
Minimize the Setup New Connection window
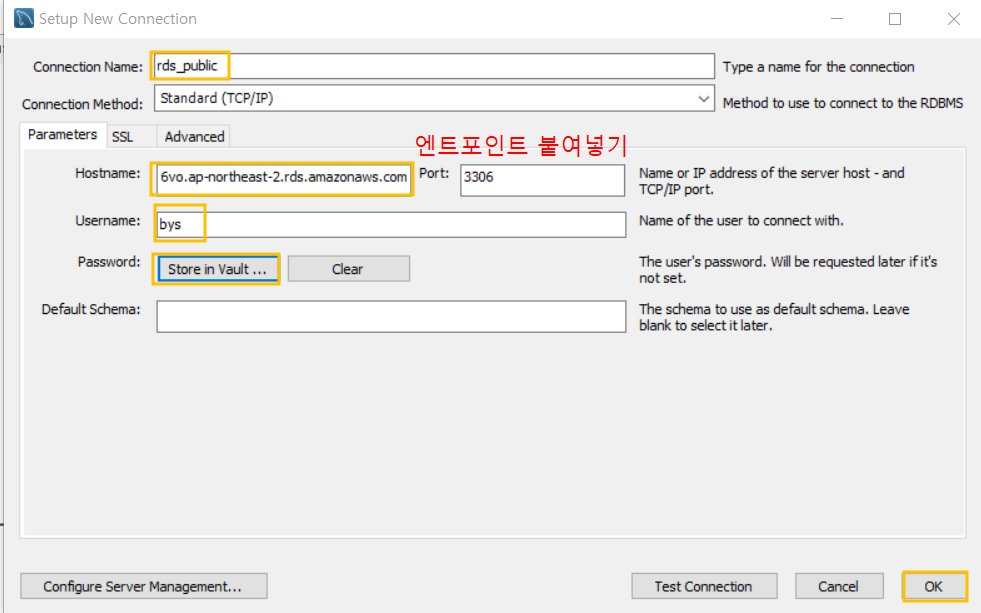tap(837, 19)
